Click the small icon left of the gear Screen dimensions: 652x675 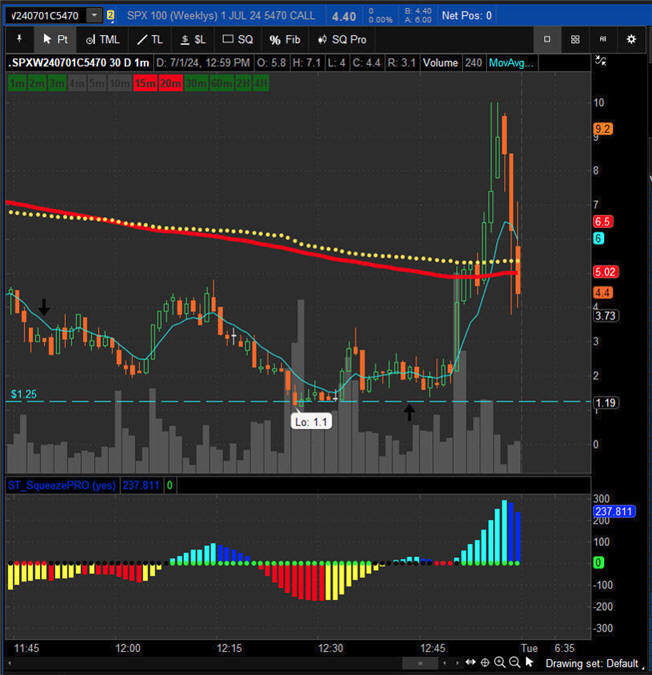point(603,39)
